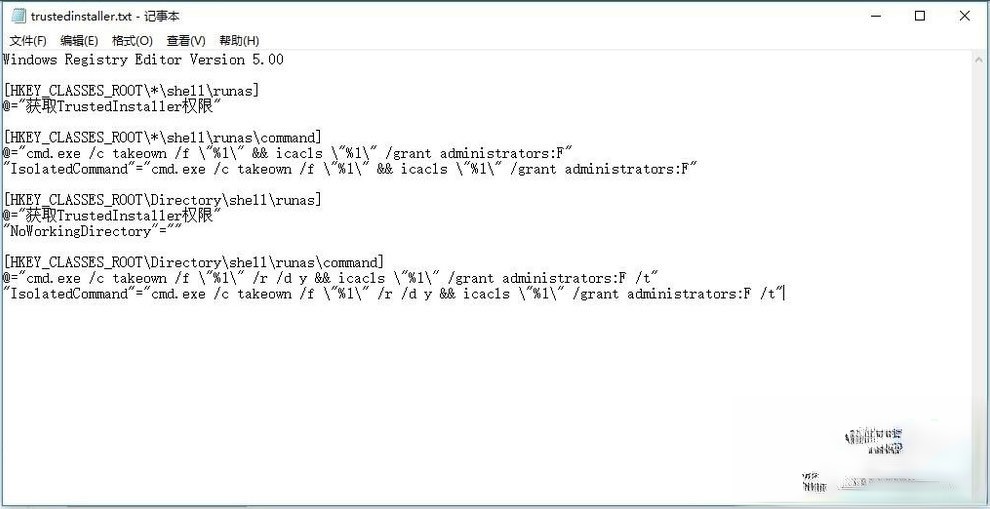The width and height of the screenshot is (990, 509).
Task: Click the trustedinstaller.txt title bar text
Action: (105, 16)
